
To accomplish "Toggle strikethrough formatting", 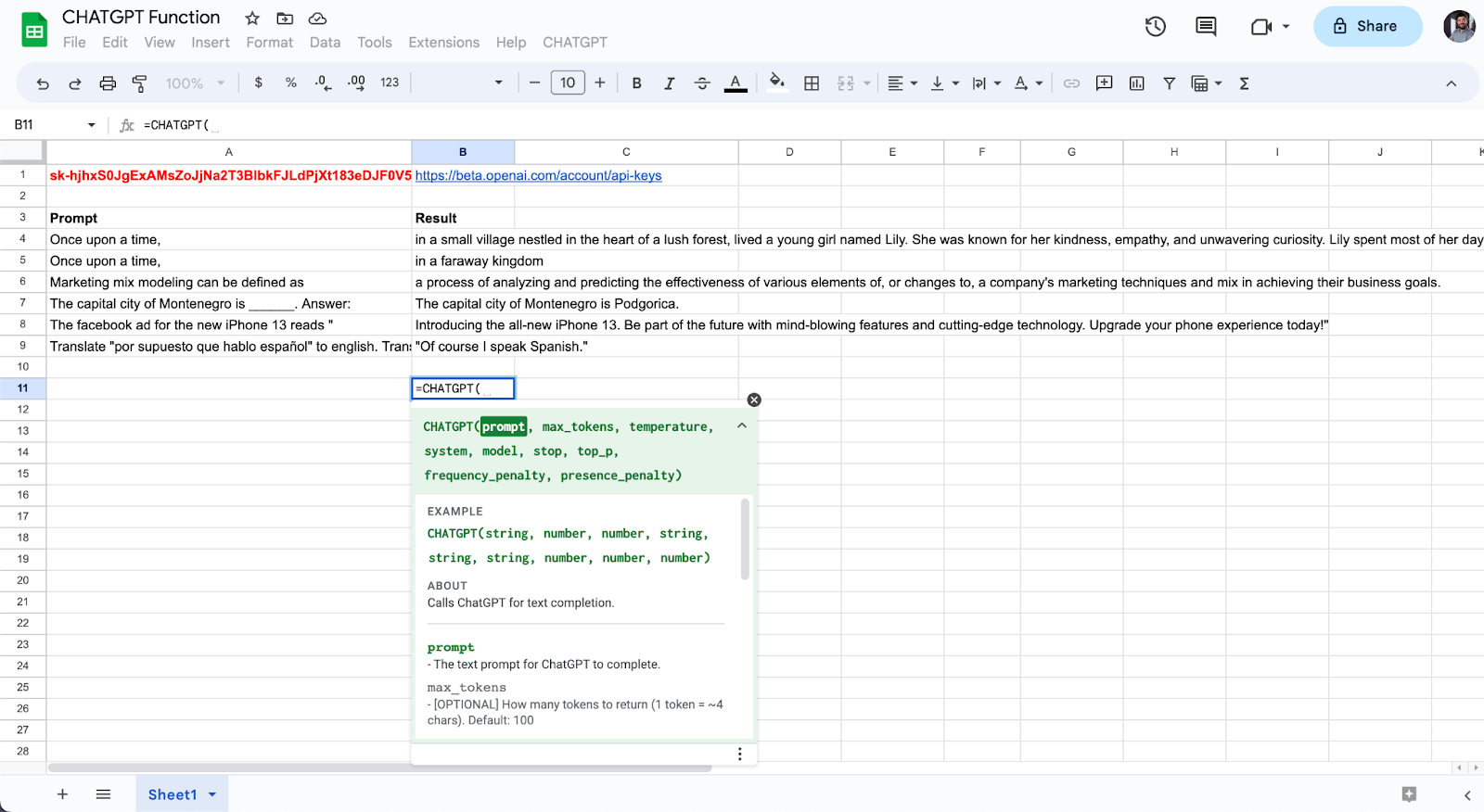I will click(x=702, y=82).
